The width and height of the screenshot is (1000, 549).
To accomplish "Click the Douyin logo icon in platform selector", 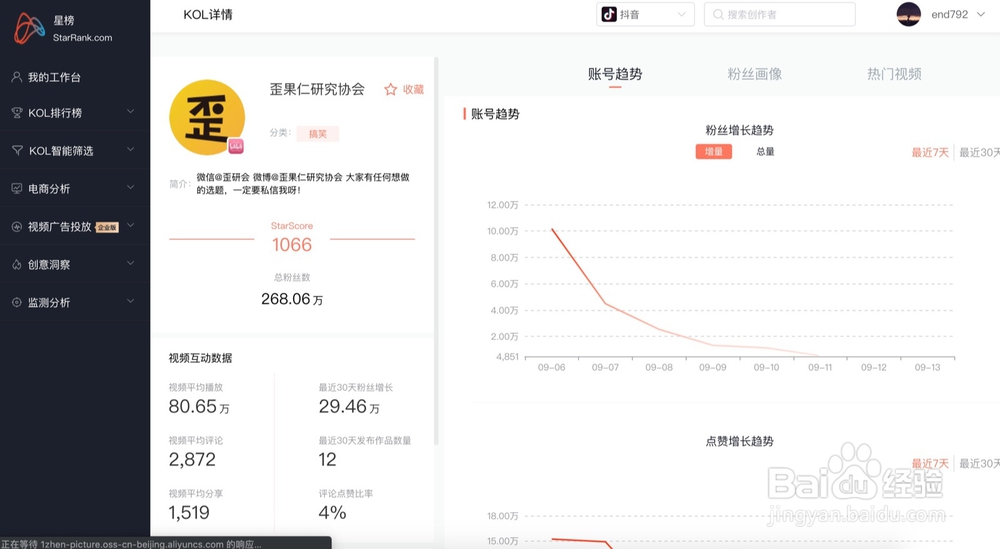I will click(609, 14).
